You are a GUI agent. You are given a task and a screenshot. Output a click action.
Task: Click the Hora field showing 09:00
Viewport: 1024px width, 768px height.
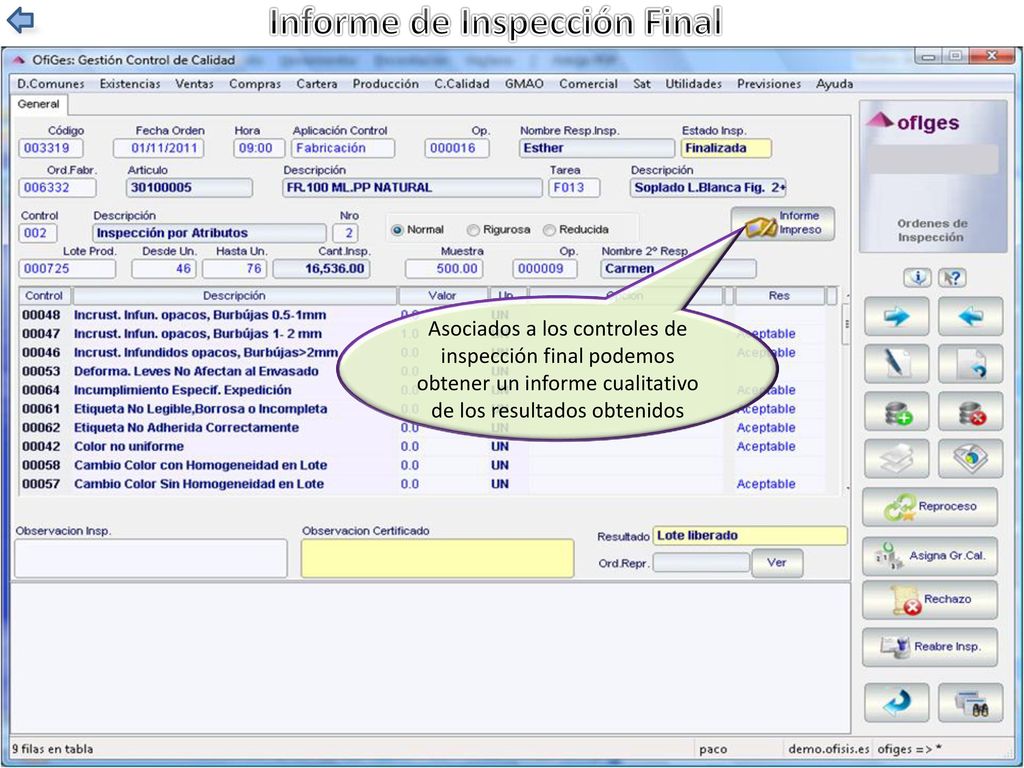coord(259,148)
